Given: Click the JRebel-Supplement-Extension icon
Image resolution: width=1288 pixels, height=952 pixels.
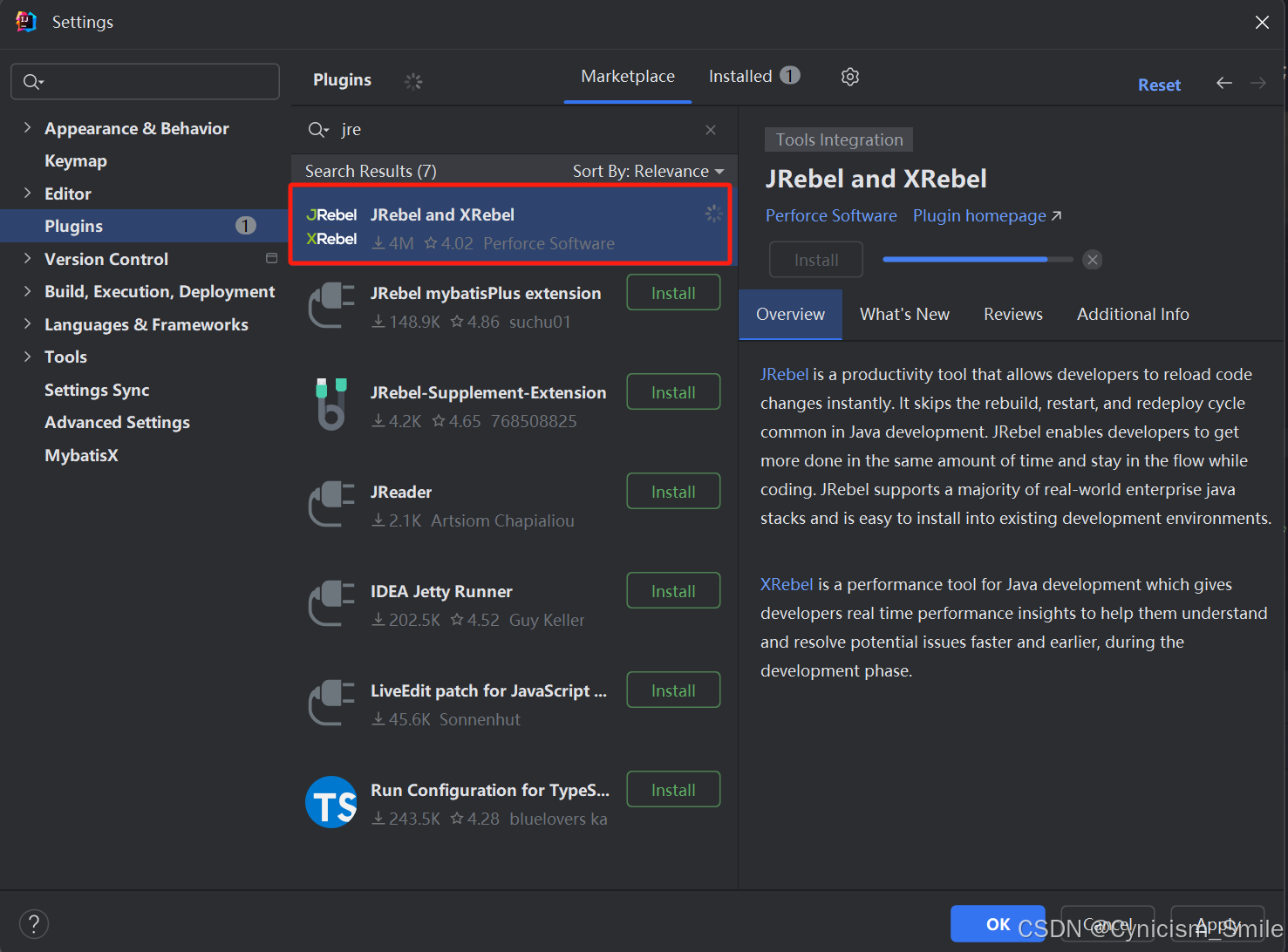Looking at the screenshot, I should pos(331,405).
